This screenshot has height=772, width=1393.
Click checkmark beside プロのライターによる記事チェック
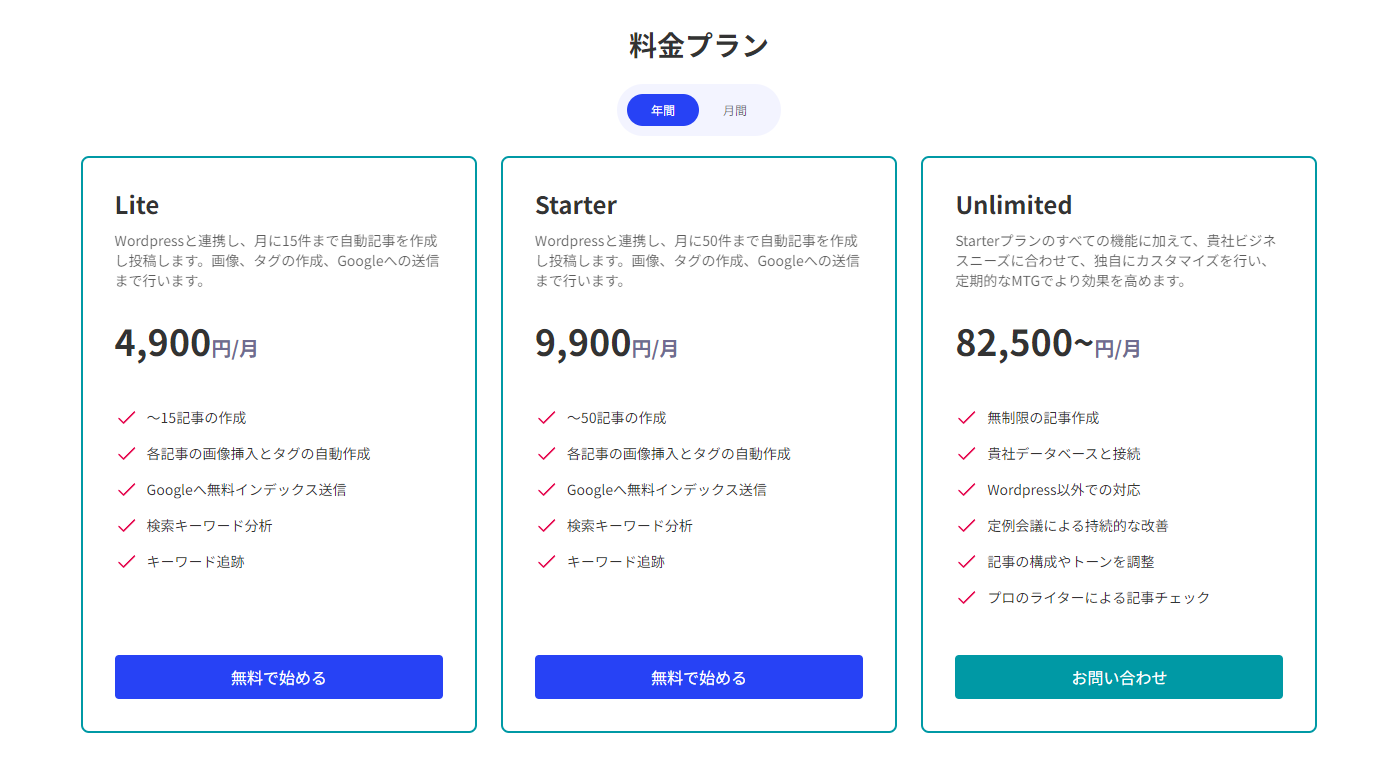966,598
